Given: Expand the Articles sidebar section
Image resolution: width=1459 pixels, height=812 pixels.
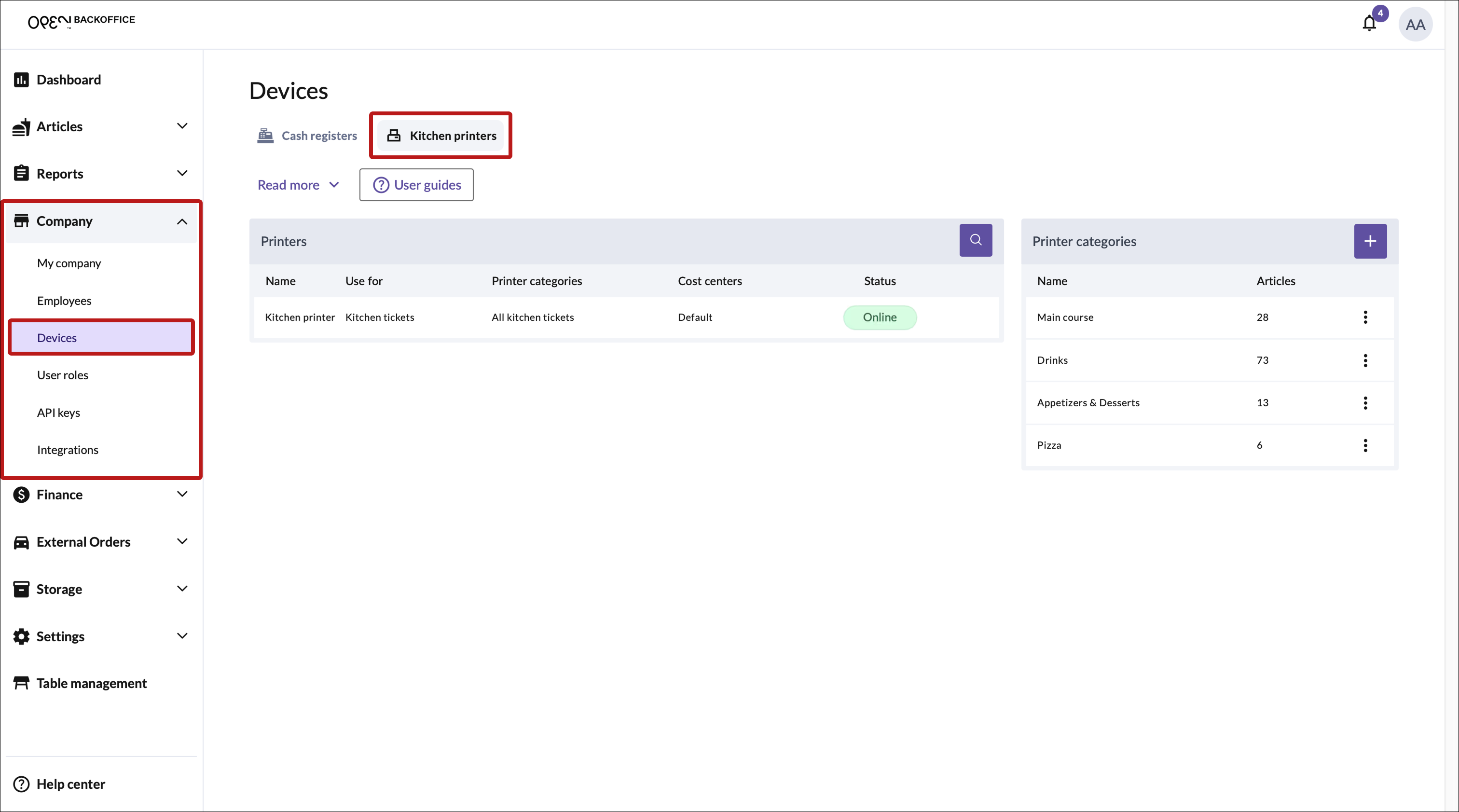Looking at the screenshot, I should [x=182, y=126].
